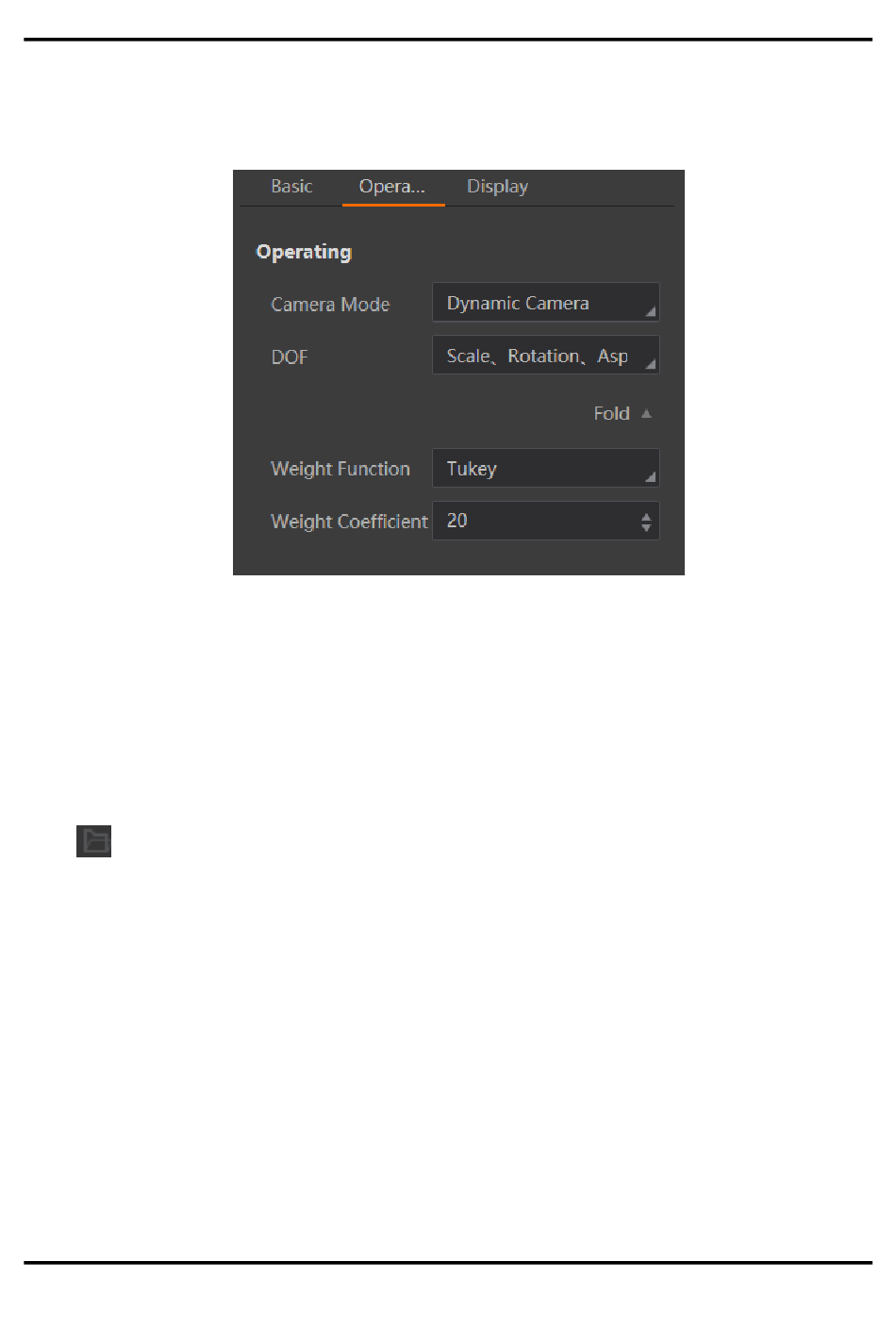The width and height of the screenshot is (896, 1328).
Task: Click the Weight Function label
Action: tap(340, 469)
